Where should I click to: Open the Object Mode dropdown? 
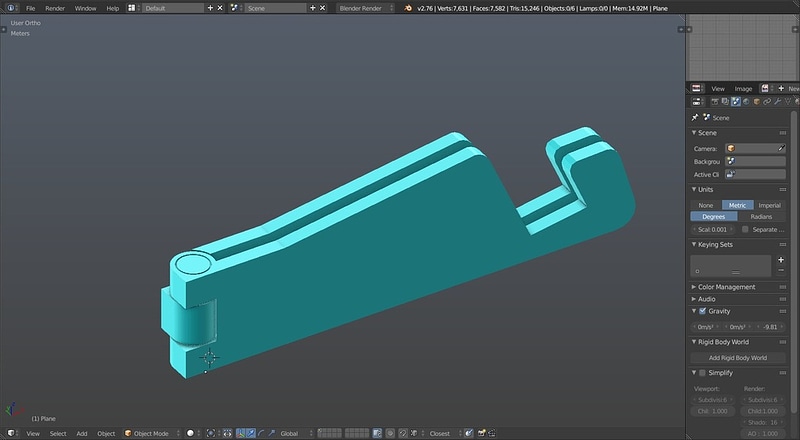(152, 433)
